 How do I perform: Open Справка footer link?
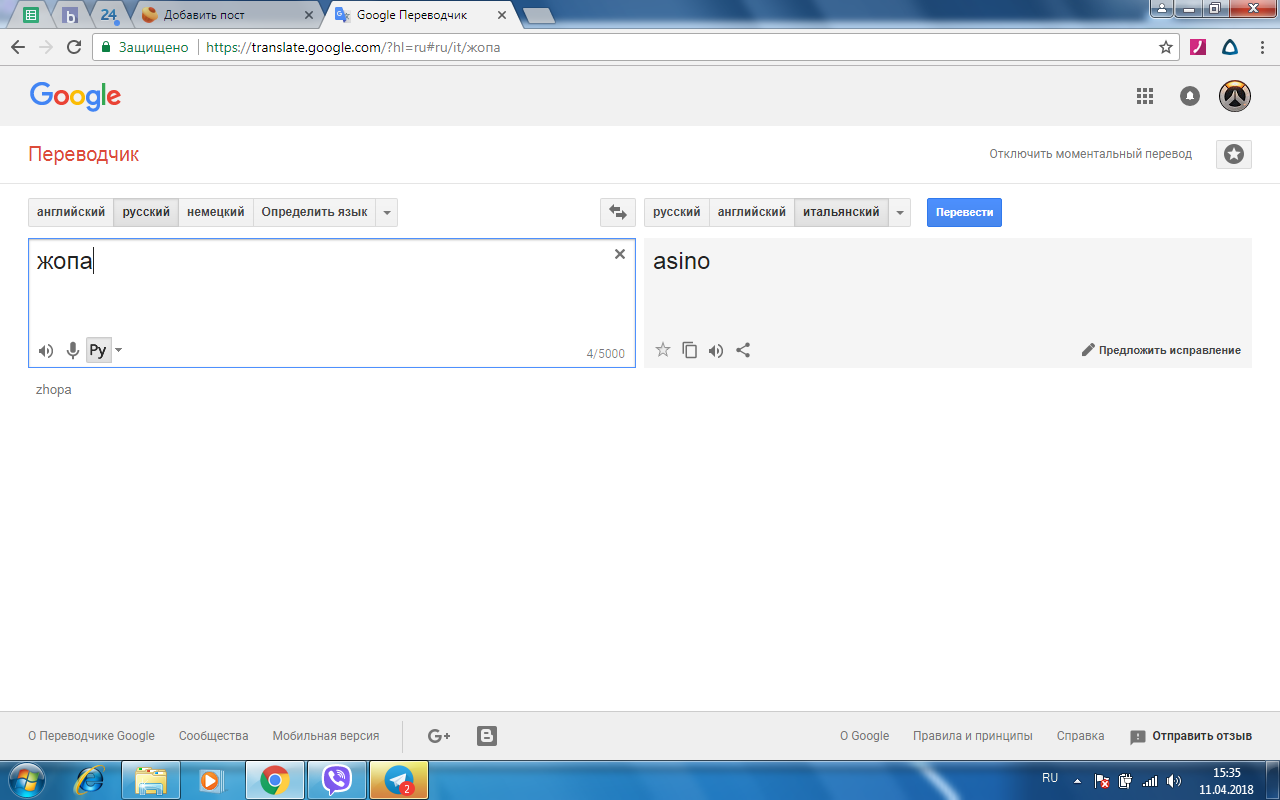pos(1081,736)
